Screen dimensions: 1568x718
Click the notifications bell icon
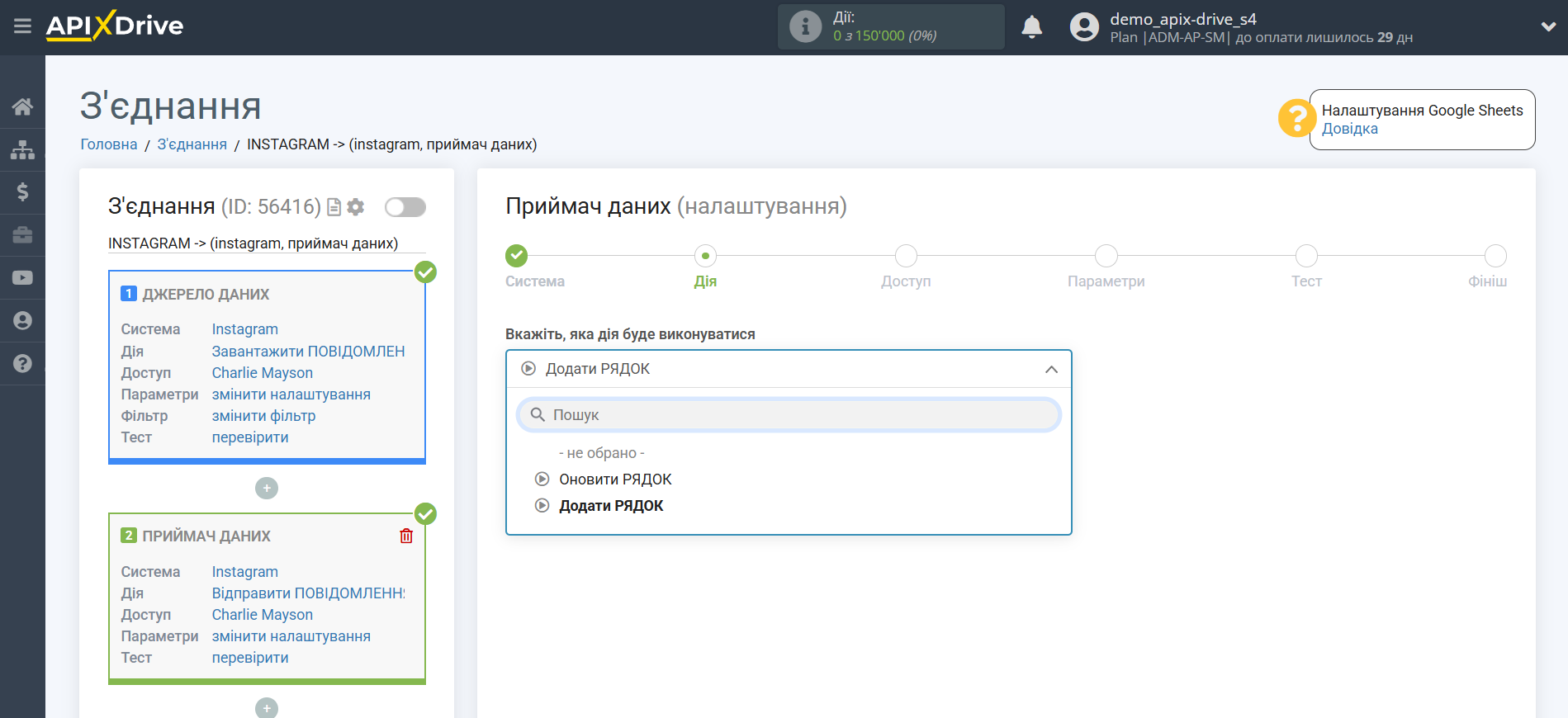[x=1031, y=27]
